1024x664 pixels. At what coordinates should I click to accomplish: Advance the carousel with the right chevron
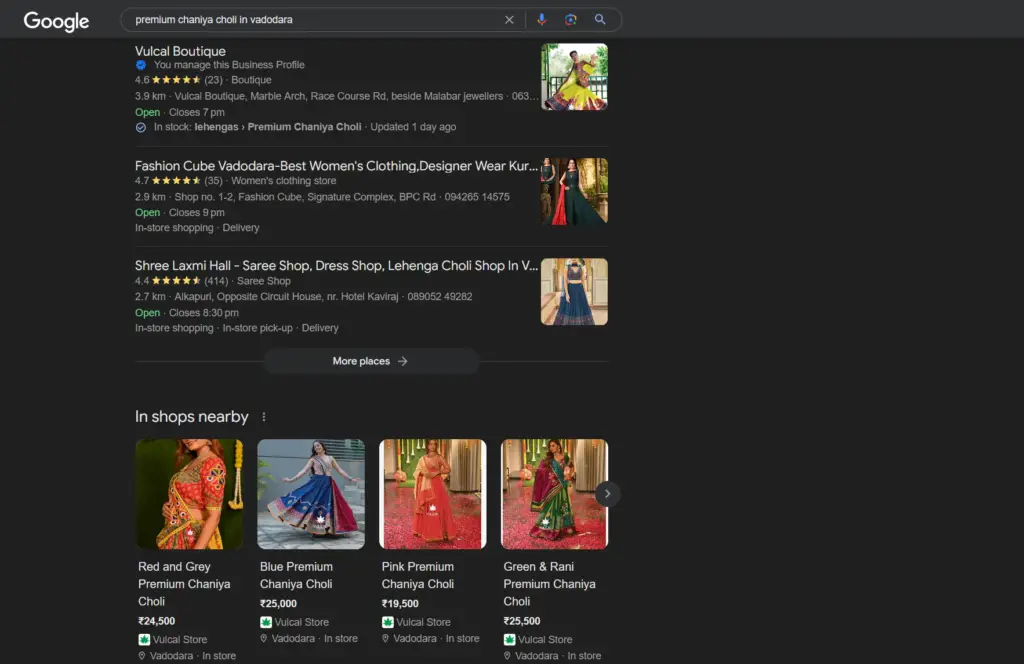(607, 493)
